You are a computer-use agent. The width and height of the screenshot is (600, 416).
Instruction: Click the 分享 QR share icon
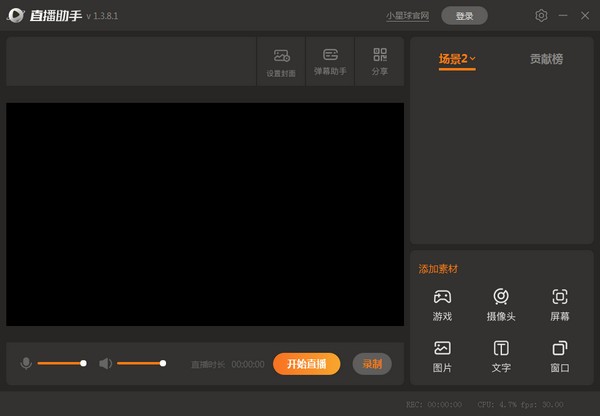(x=379, y=61)
